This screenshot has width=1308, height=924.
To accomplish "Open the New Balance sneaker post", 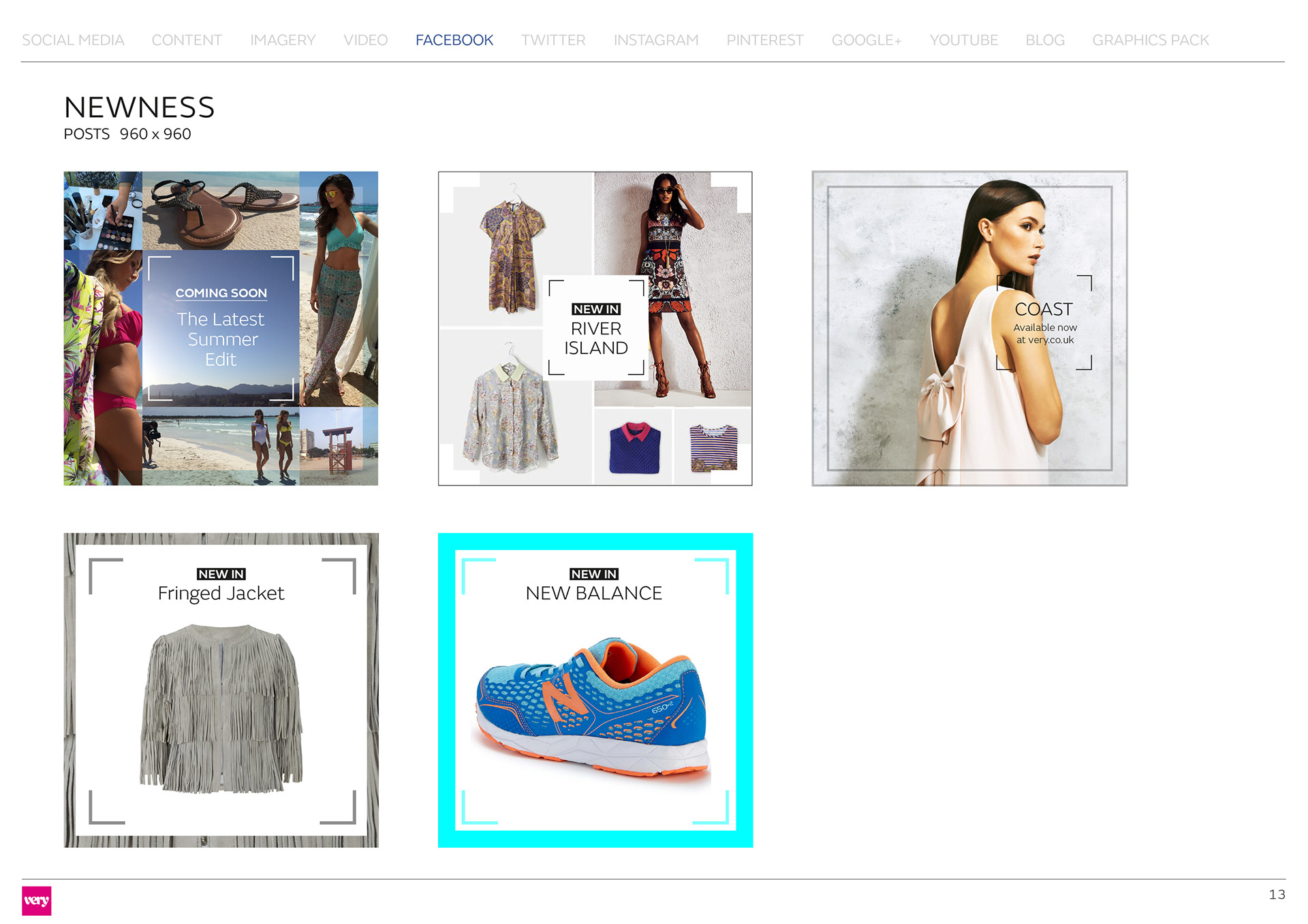I will click(x=595, y=690).
